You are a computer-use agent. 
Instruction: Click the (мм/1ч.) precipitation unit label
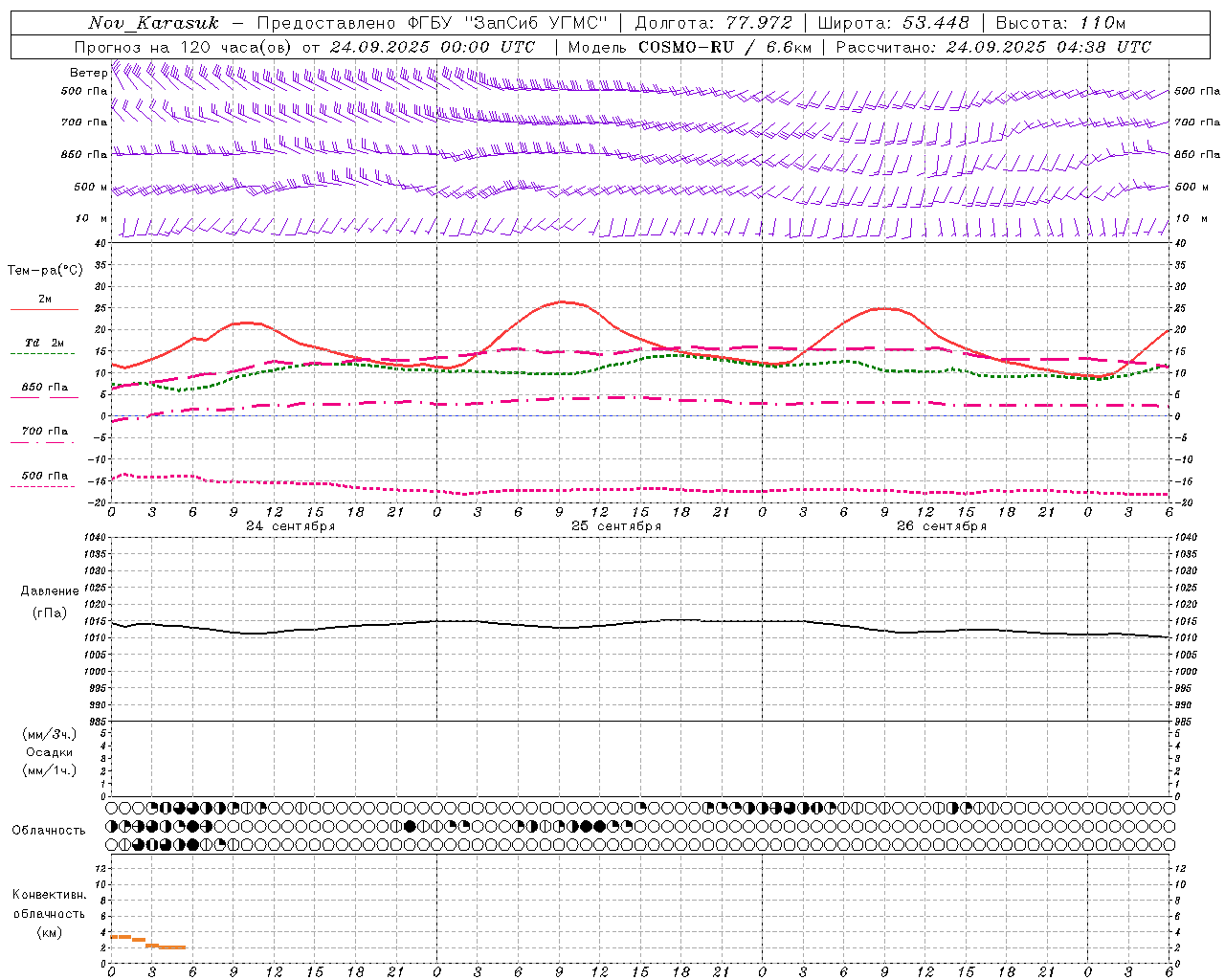[50, 770]
